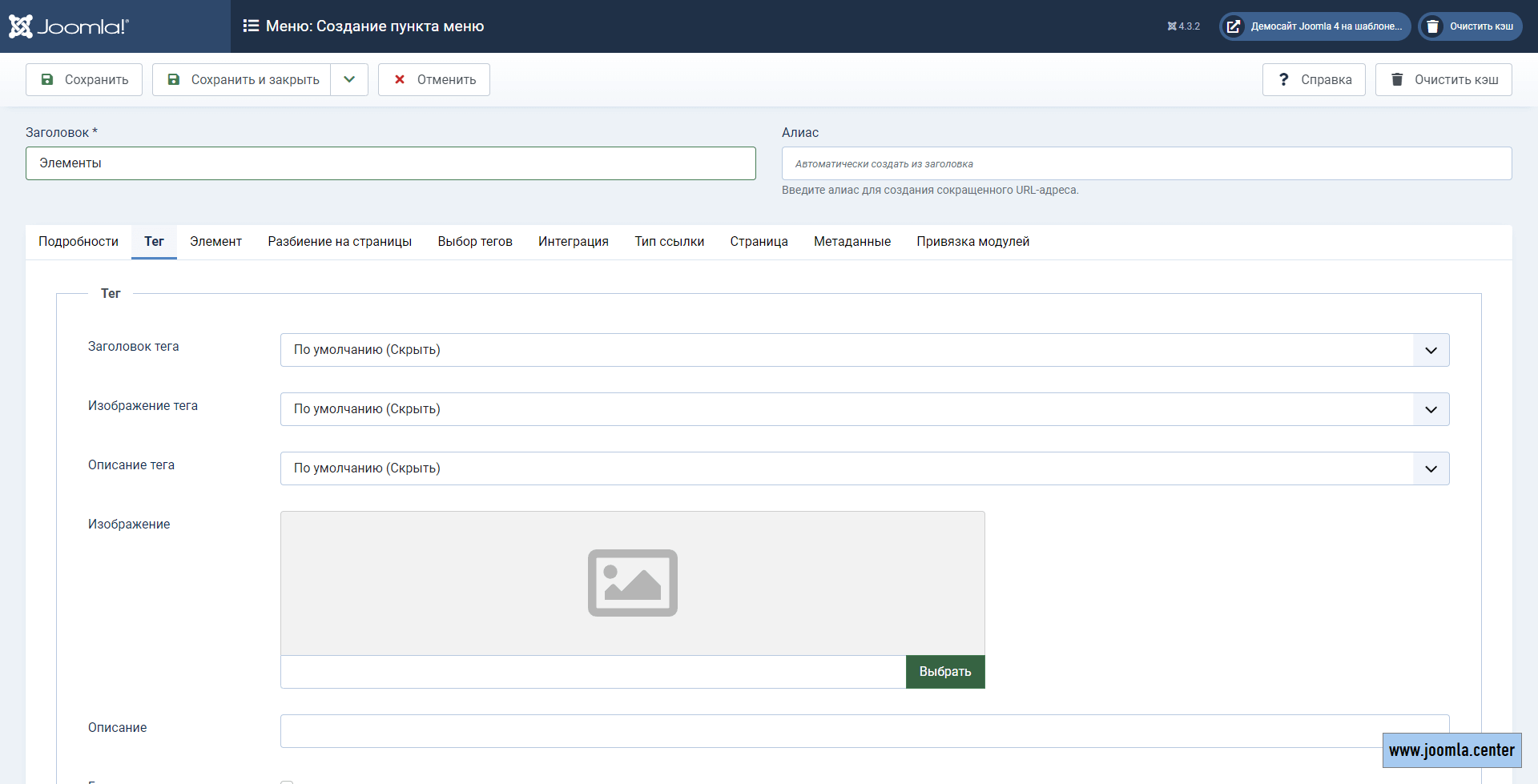This screenshot has height=784, width=1538.
Task: Click the question mark icon for Справка
Action: [x=1284, y=79]
